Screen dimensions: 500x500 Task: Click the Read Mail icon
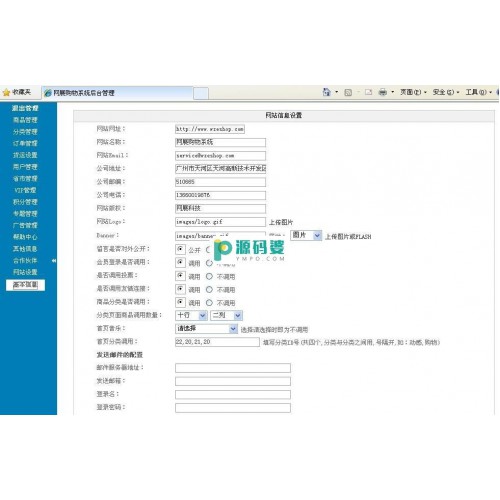(x=368, y=92)
